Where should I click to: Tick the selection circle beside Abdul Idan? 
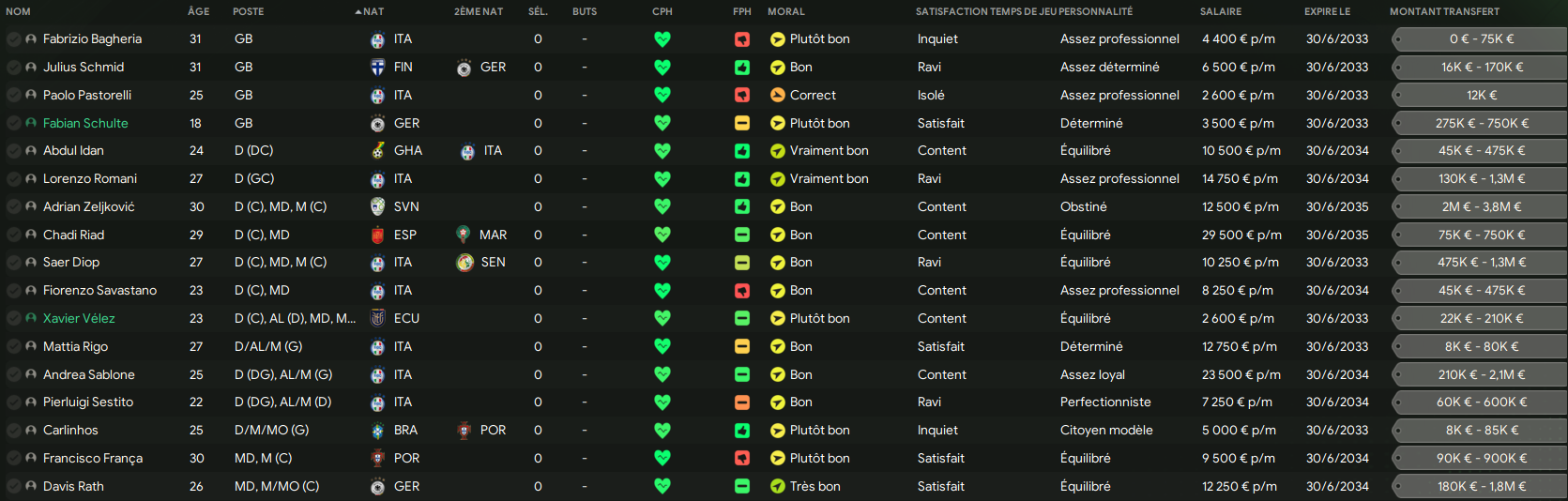13,151
